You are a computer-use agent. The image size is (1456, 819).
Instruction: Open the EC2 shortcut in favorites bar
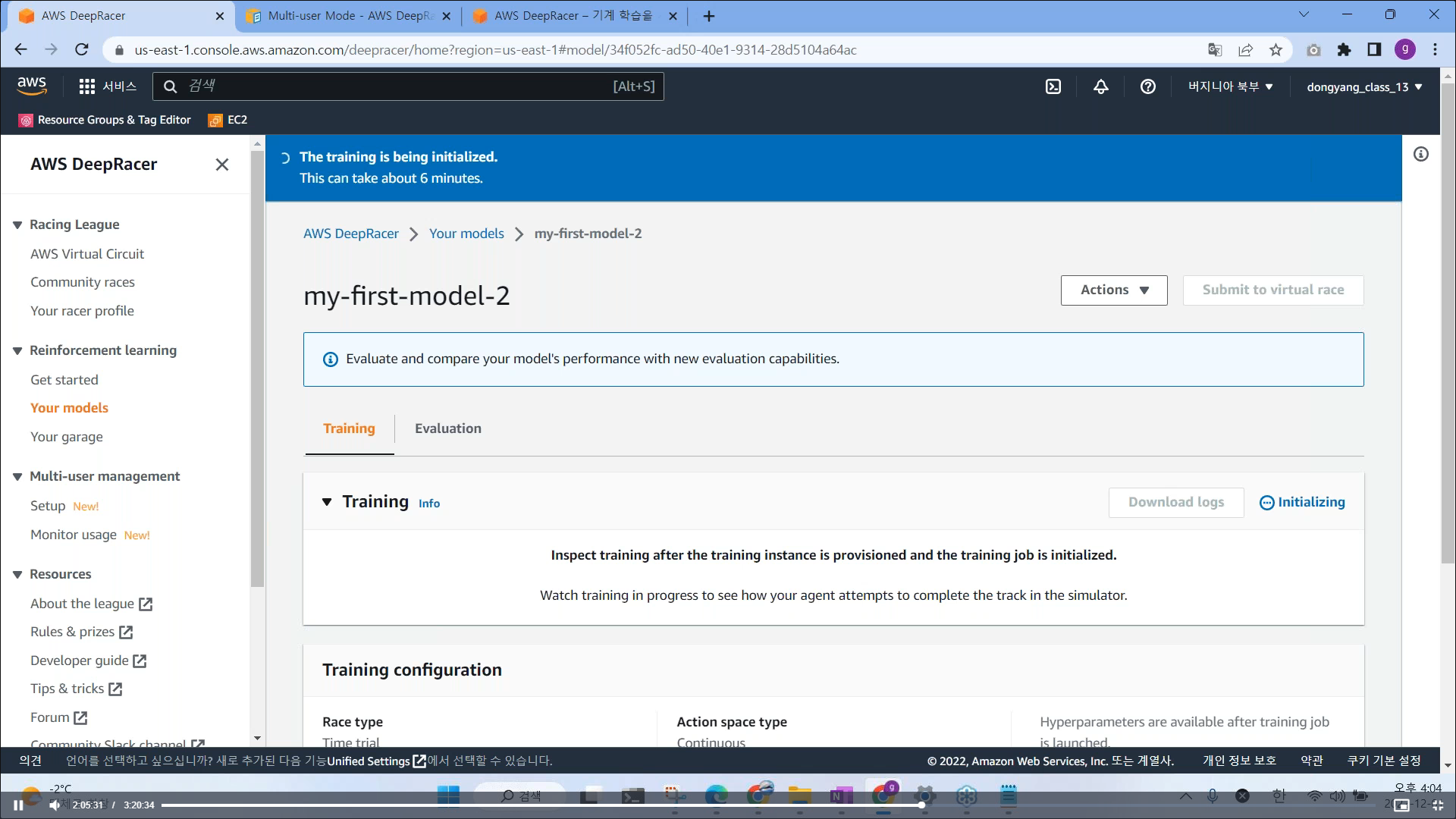click(x=227, y=120)
